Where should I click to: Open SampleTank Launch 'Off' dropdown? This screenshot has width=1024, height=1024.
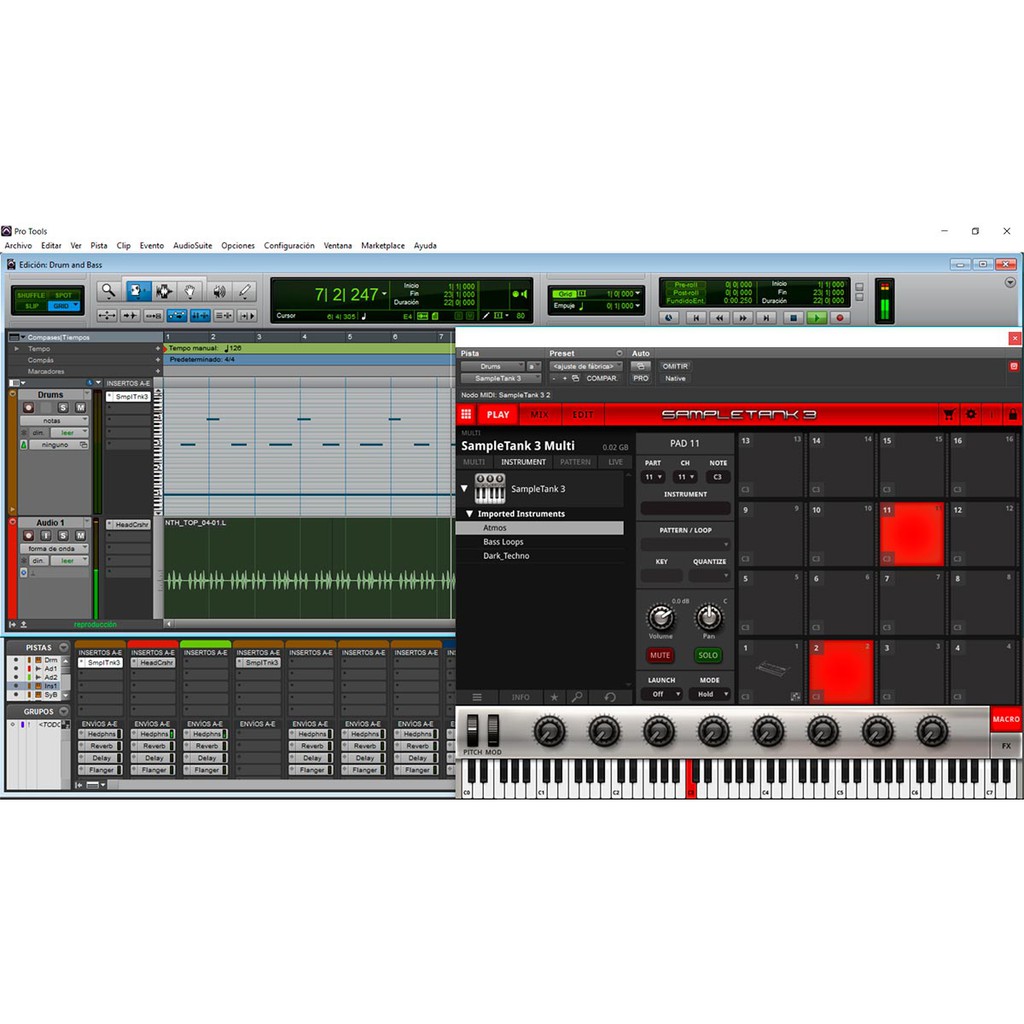[661, 694]
